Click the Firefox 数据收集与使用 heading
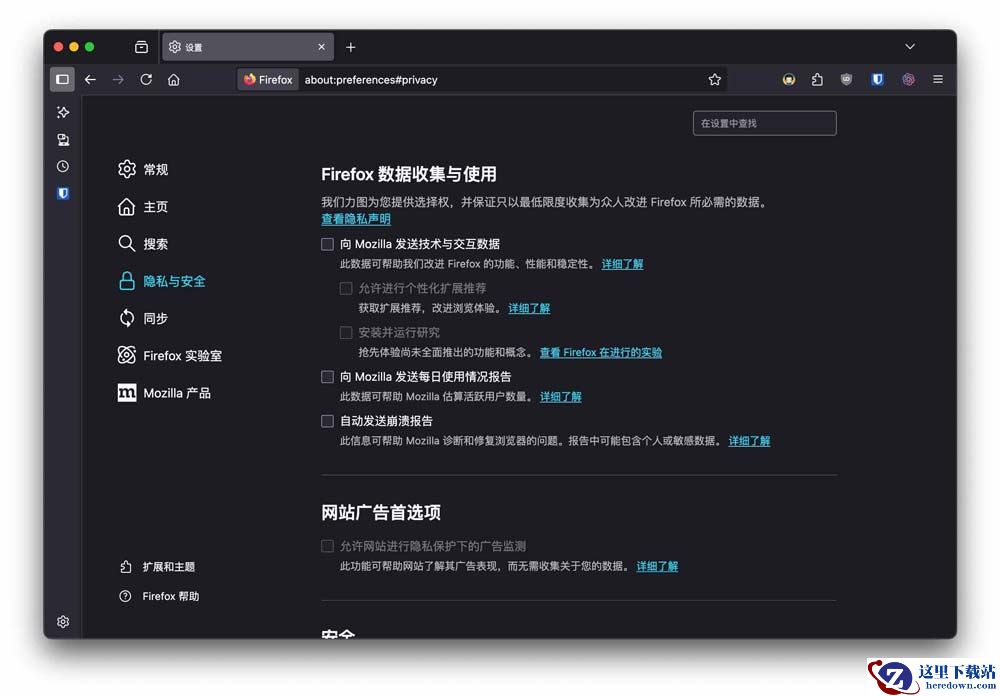 pos(409,174)
